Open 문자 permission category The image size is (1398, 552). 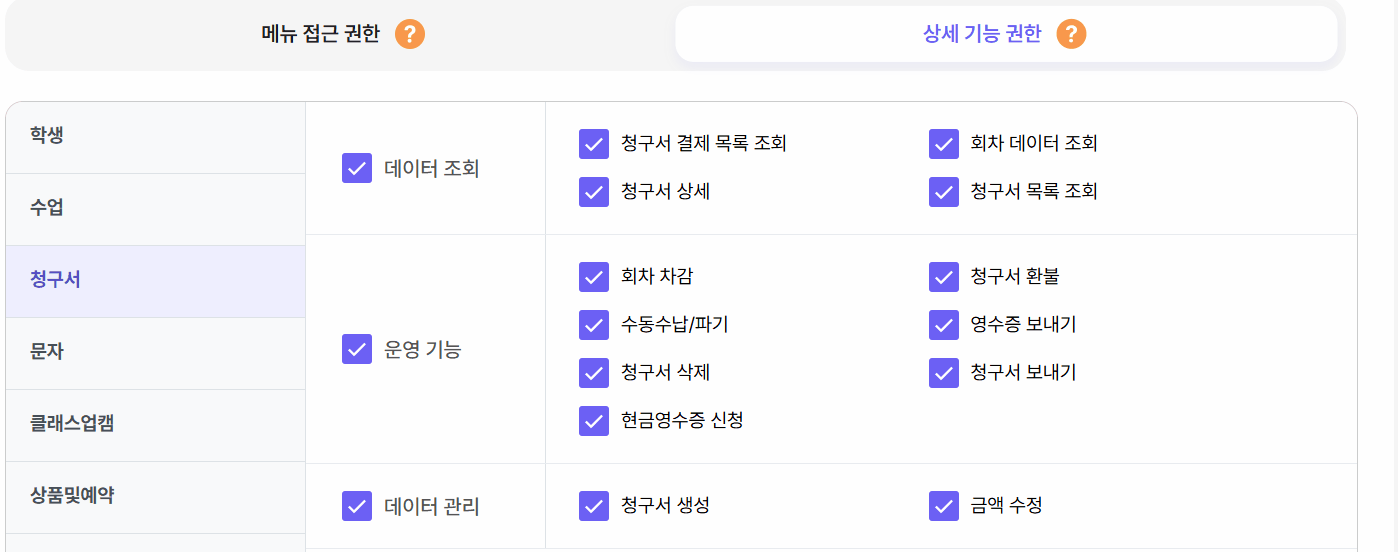pos(47,352)
